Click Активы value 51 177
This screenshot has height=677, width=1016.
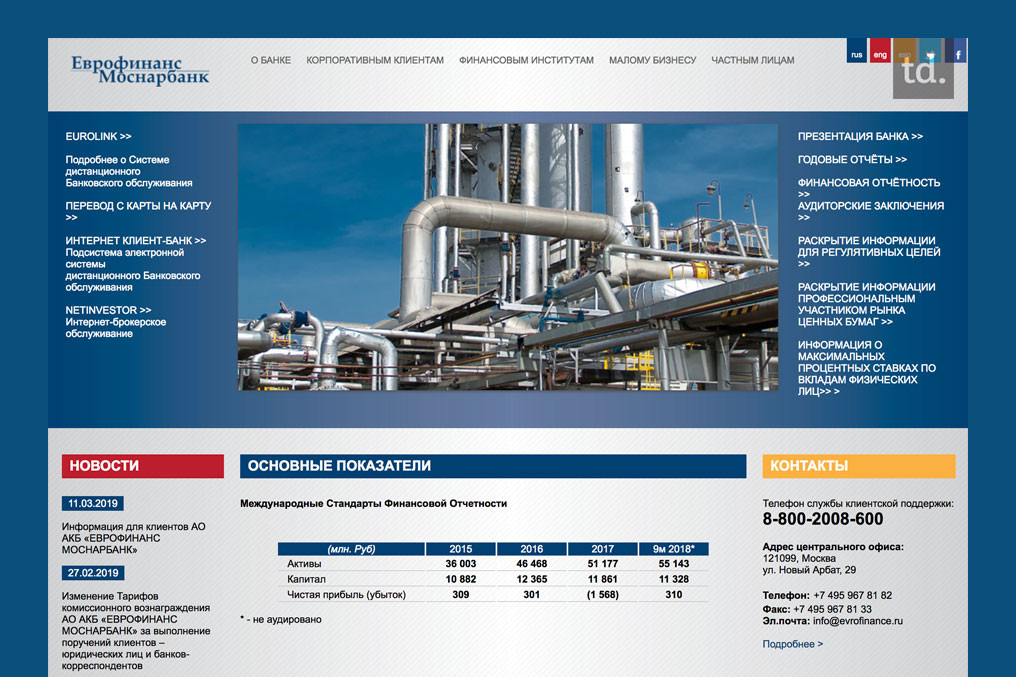click(603, 564)
